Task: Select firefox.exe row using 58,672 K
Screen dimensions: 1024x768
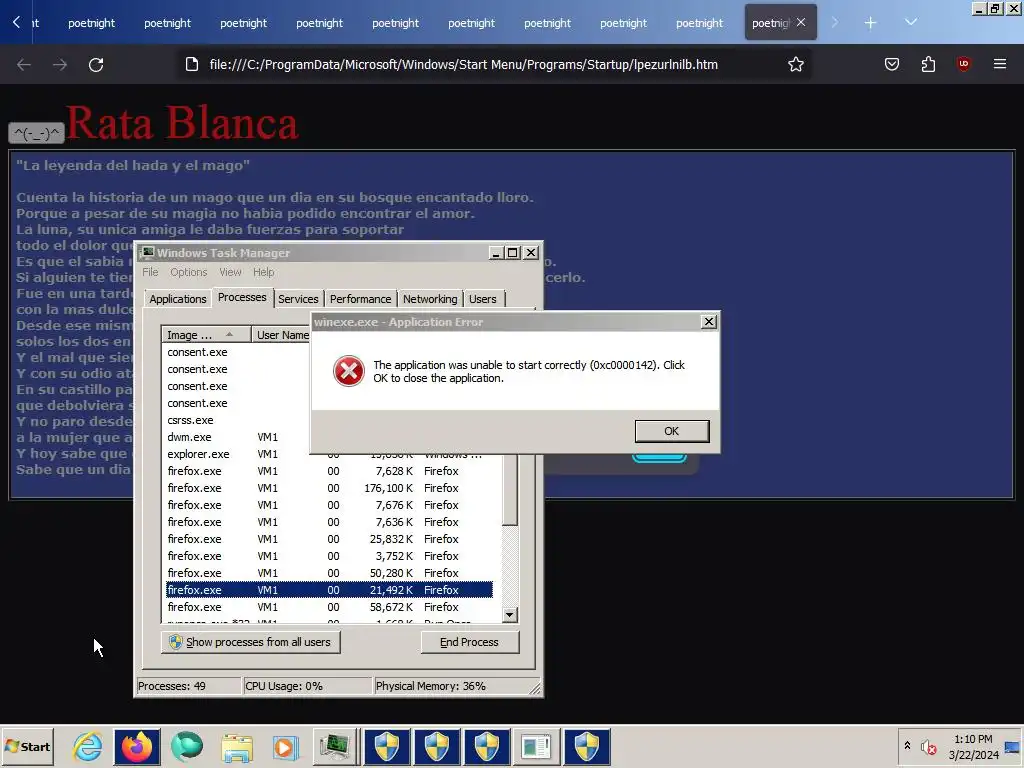Action: pyautogui.click(x=329, y=607)
